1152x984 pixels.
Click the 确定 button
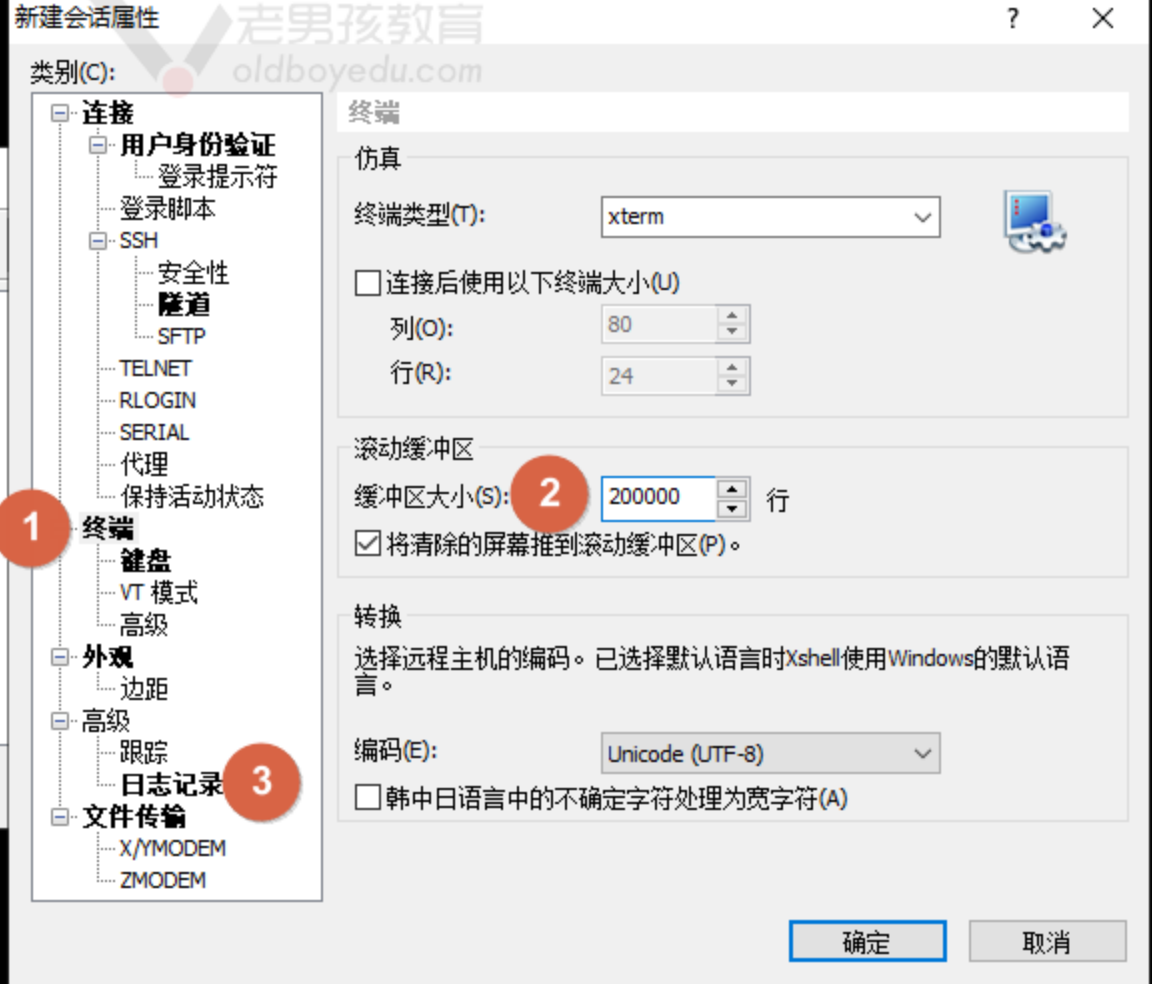(867, 941)
